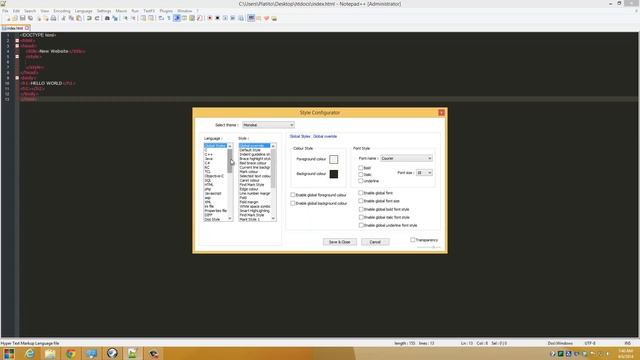Click the Cancel button in Style Configurator
Image resolution: width=640 pixels, height=360 pixels.
[x=375, y=242]
